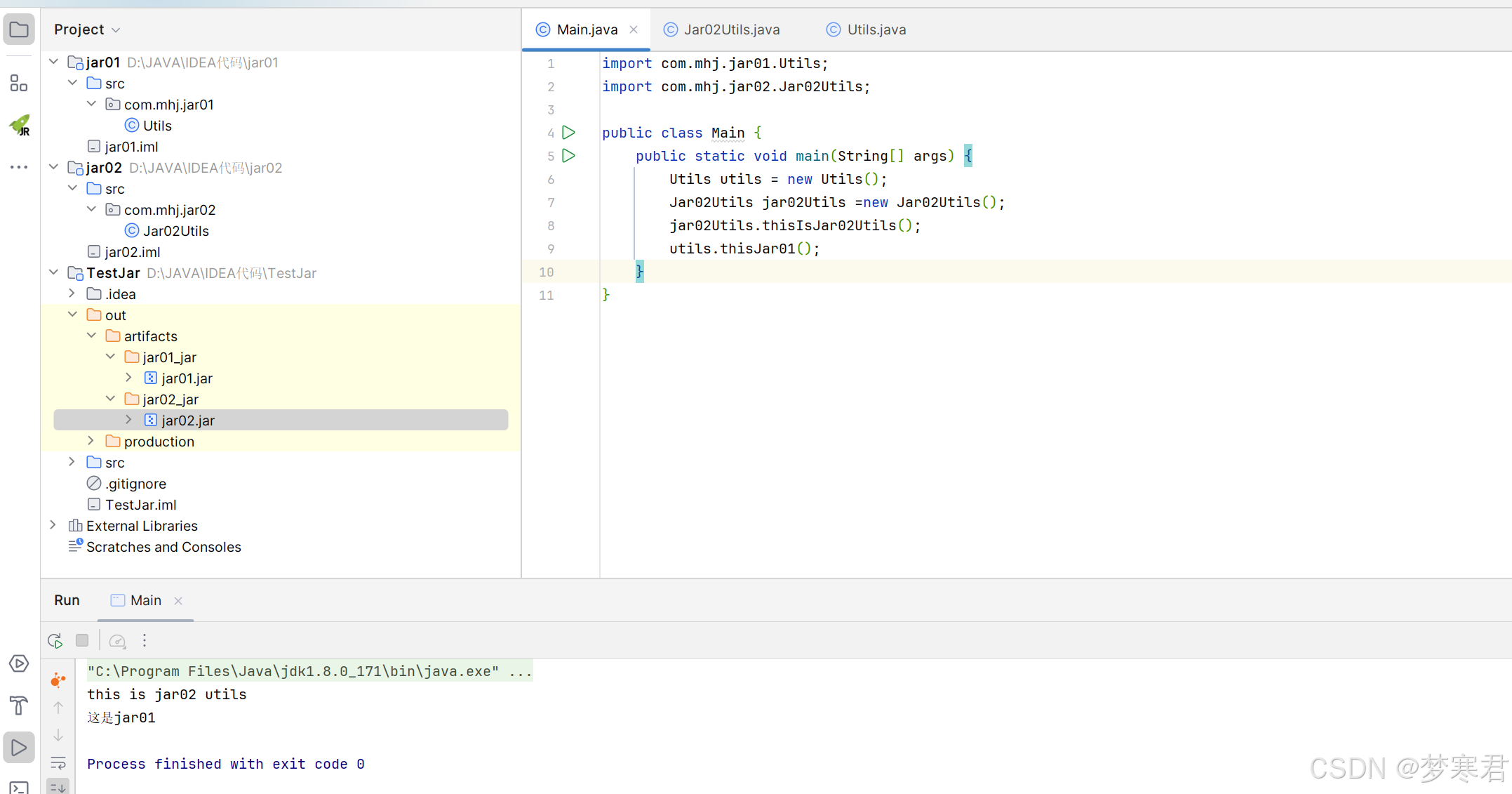Open the Structure tool window icon
The image size is (1512, 794).
tap(19, 84)
